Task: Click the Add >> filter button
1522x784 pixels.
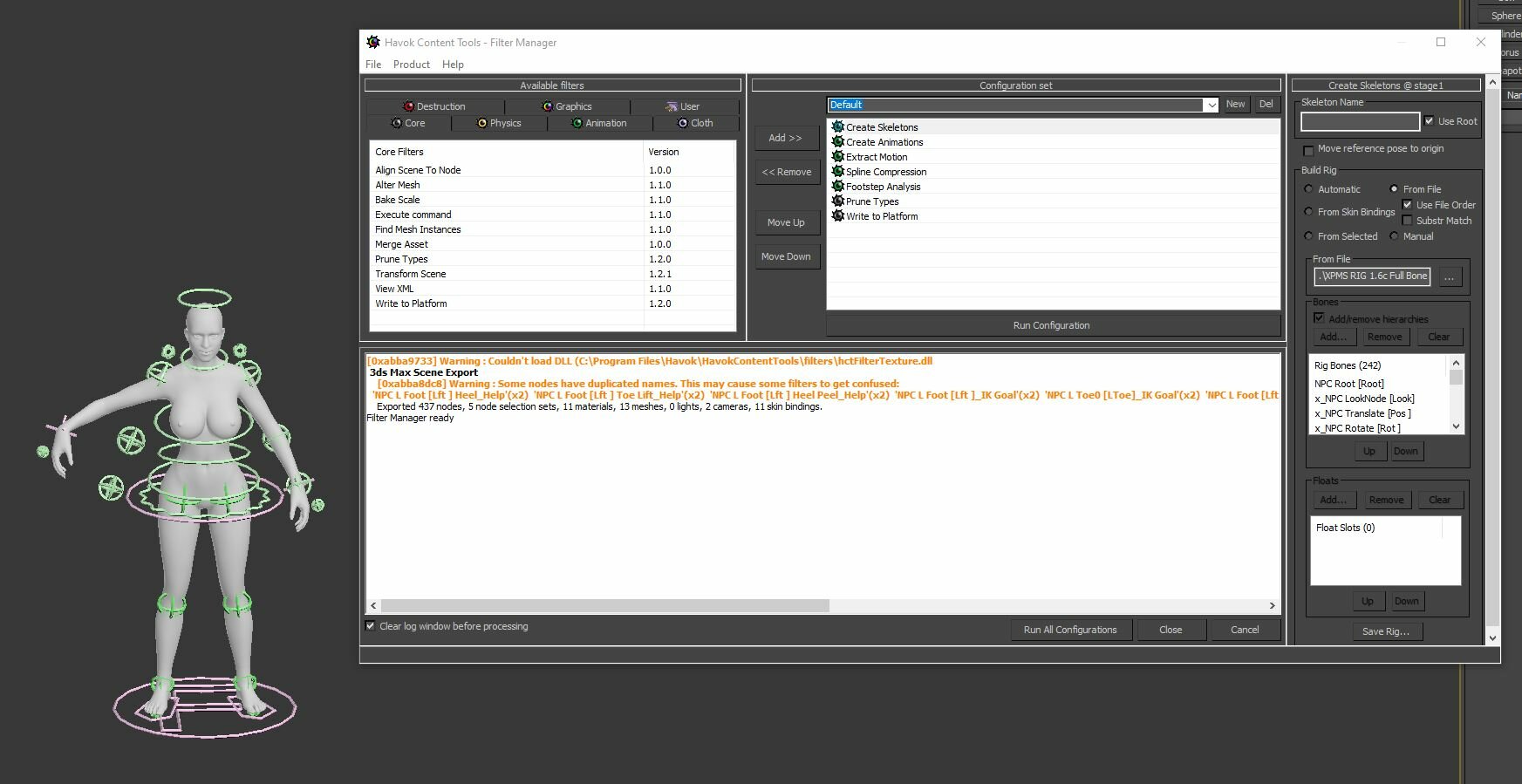Action: click(785, 138)
